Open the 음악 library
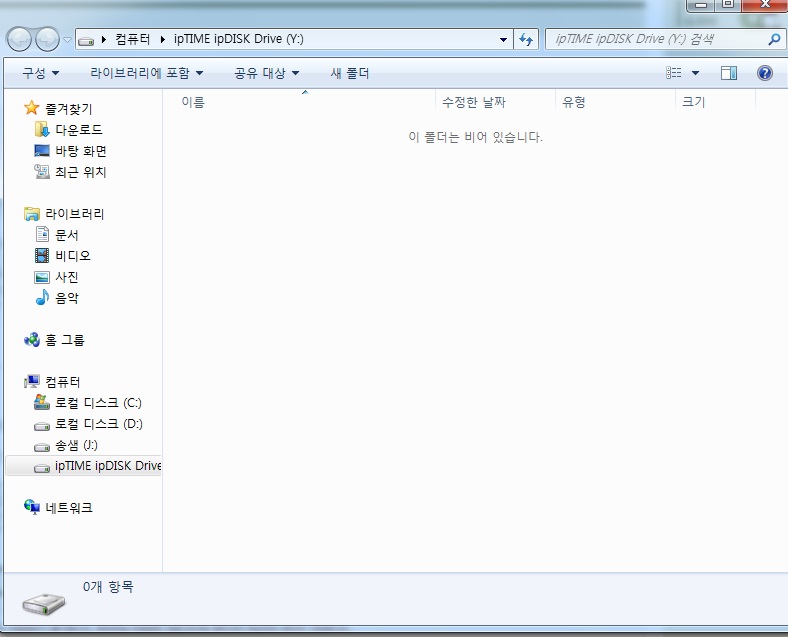Image resolution: width=788 pixels, height=637 pixels. point(67,298)
